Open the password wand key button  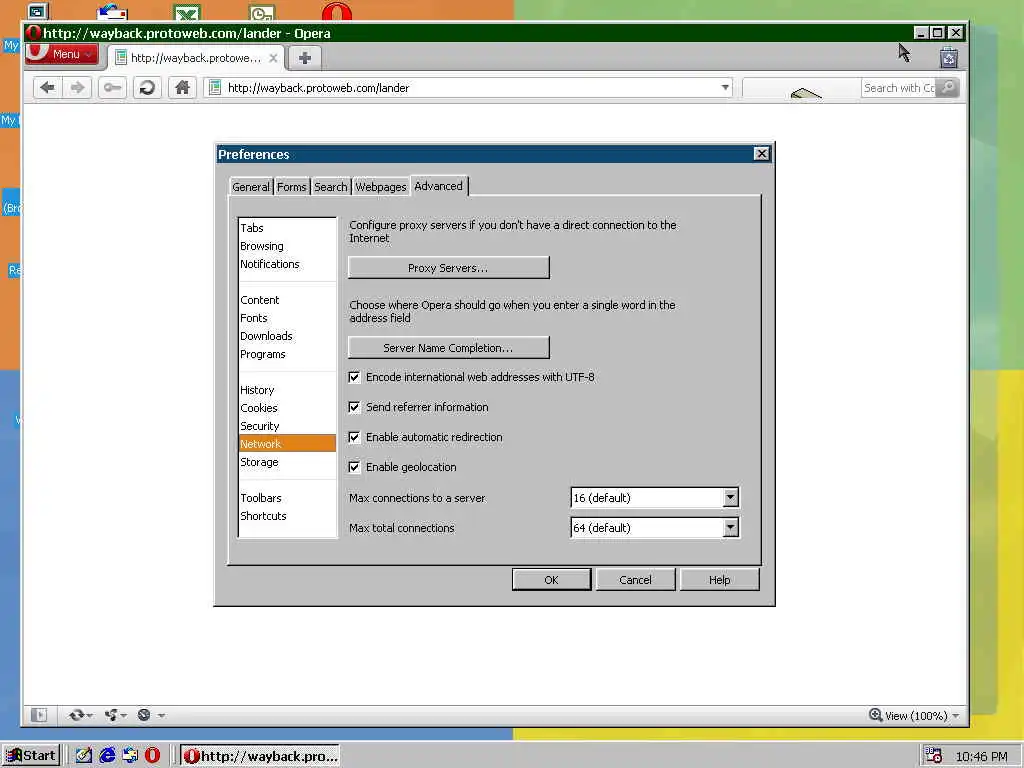(x=112, y=88)
